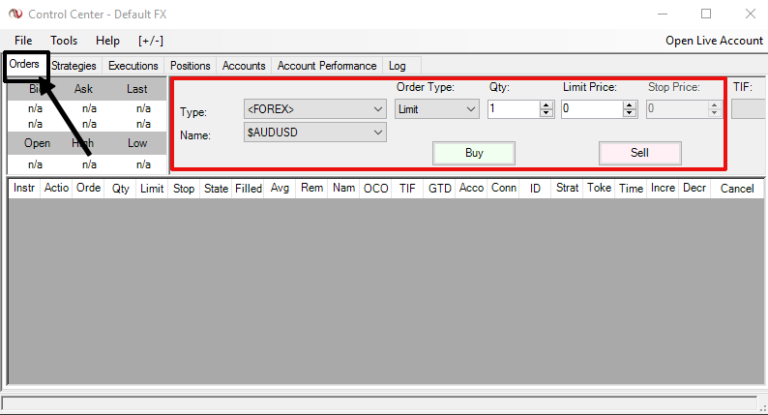Click the green Buy button
This screenshot has width=768, height=415.
(474, 153)
